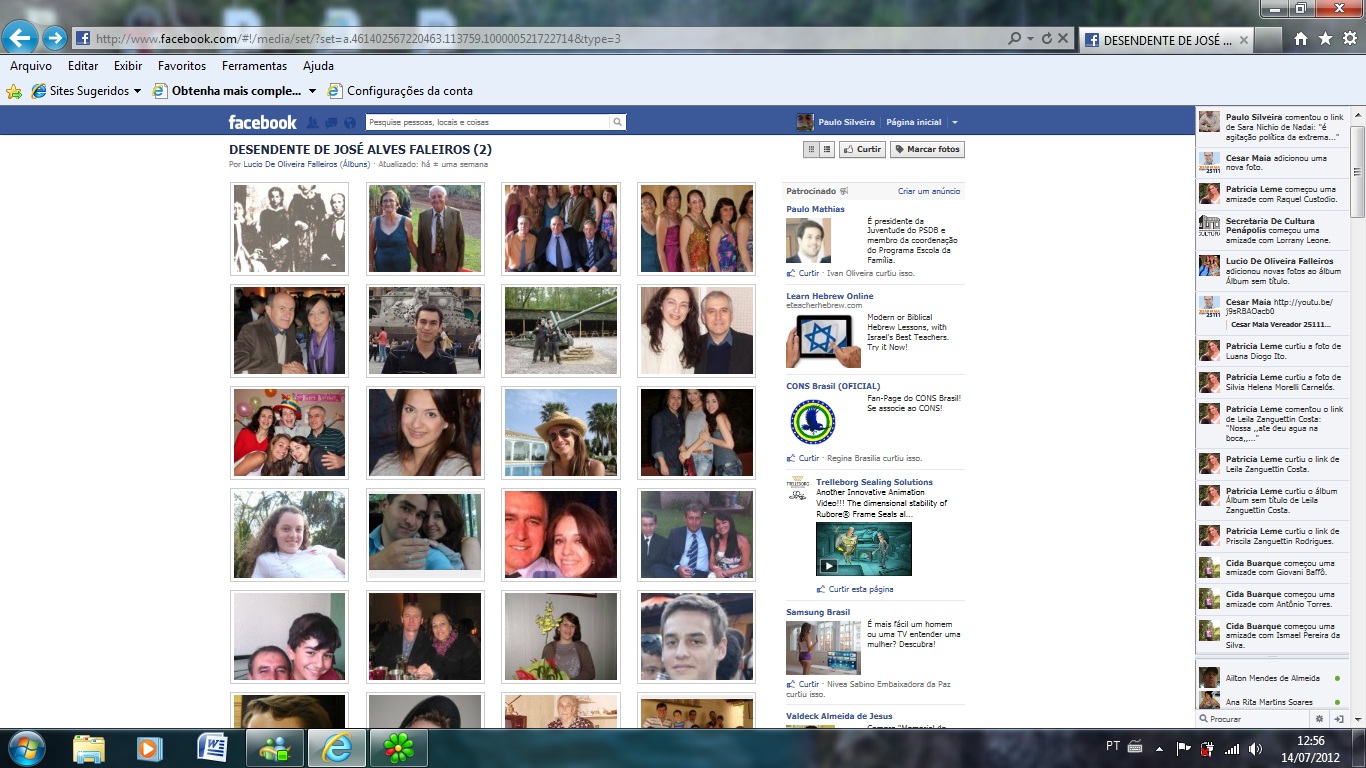Open the black-and-white family photo thumbnail
Image resolution: width=1366 pixels, height=768 pixels.
coord(289,228)
